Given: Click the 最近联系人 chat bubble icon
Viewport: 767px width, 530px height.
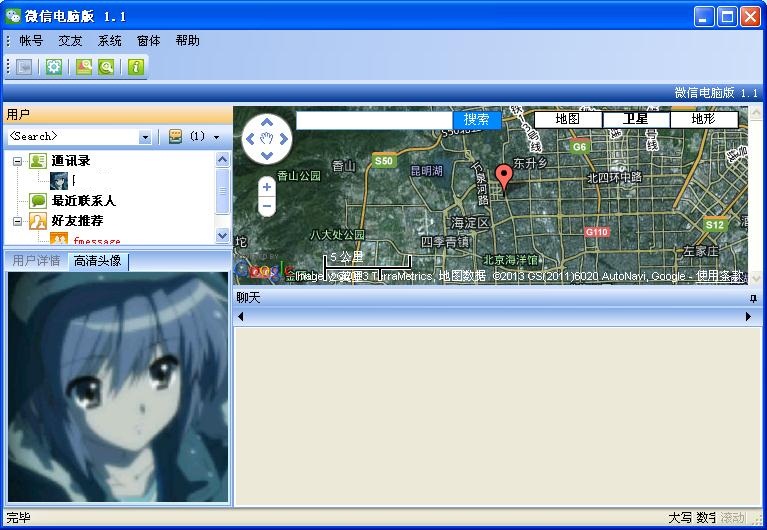Looking at the screenshot, I should [38, 201].
